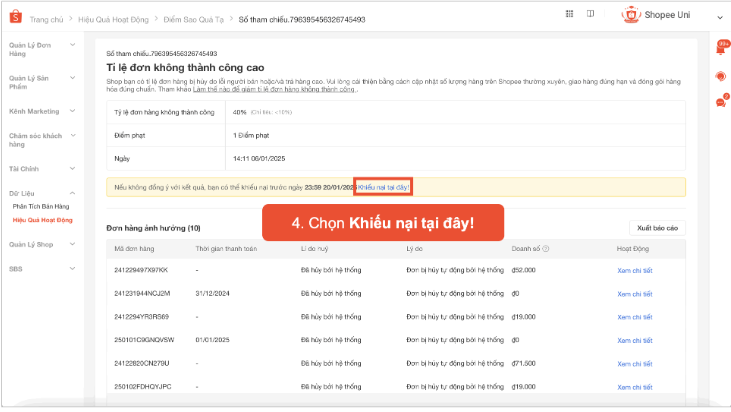Expand Quản Lý Sản Phẩm sidebar menu
Screen dimensions: 731x412
point(73,78)
